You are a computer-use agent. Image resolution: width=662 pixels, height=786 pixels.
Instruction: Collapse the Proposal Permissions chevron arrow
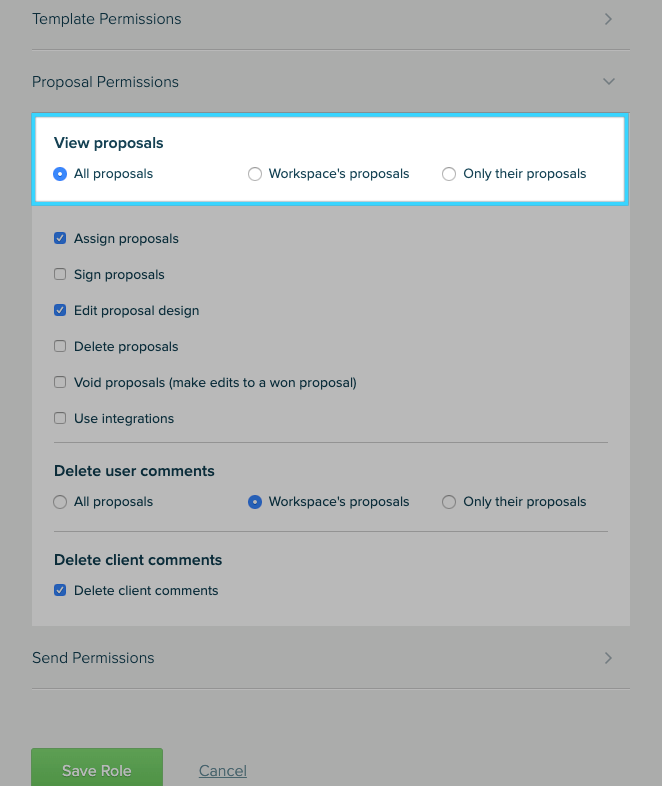click(608, 81)
